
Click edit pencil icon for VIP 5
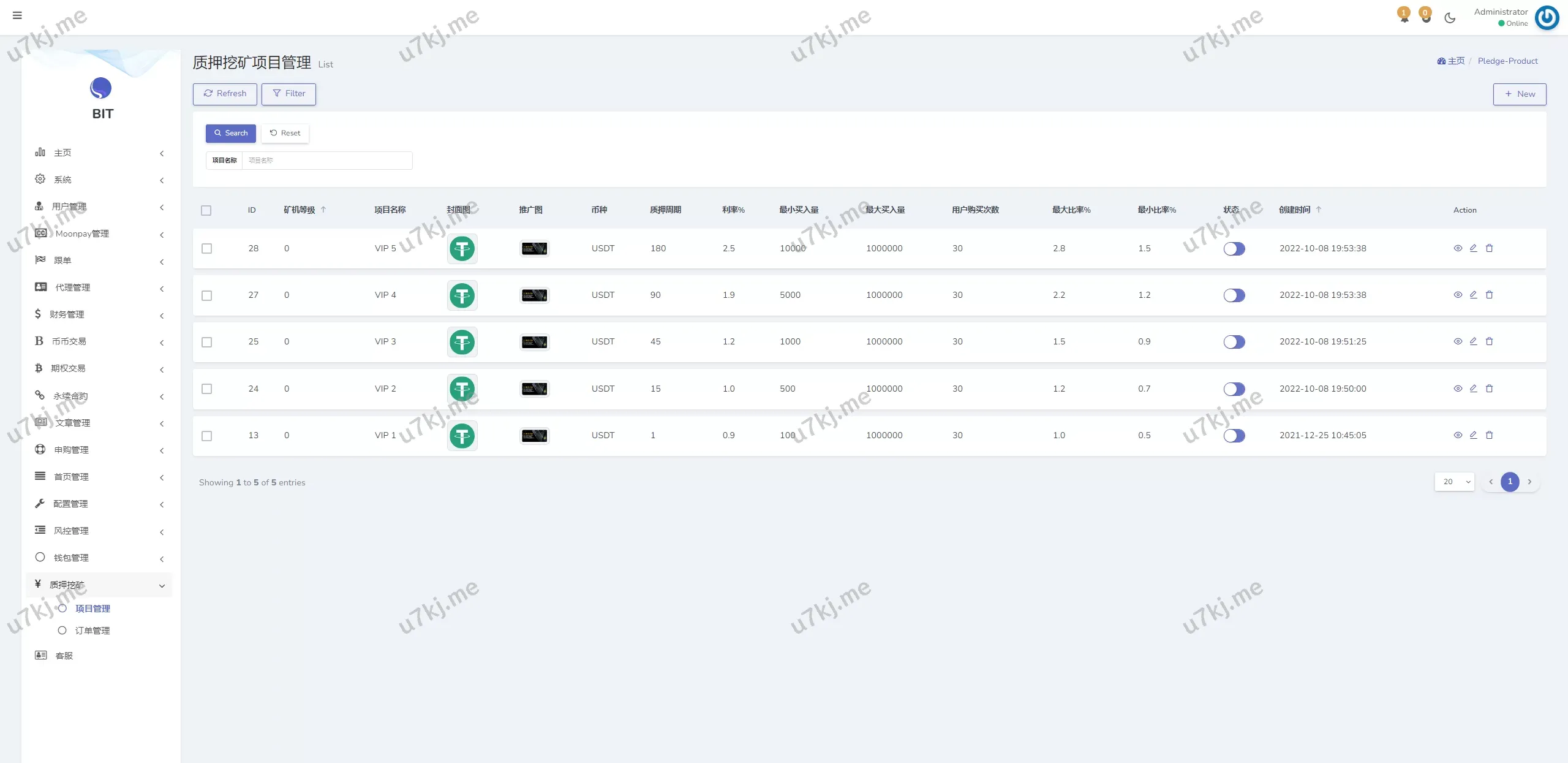pyautogui.click(x=1474, y=248)
